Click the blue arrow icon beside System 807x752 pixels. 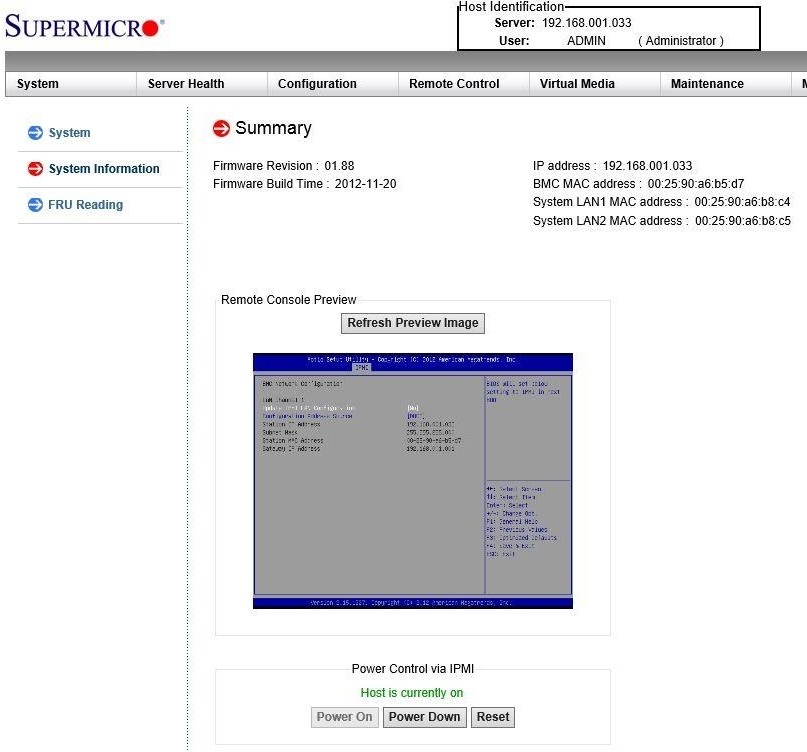[x=36, y=133]
